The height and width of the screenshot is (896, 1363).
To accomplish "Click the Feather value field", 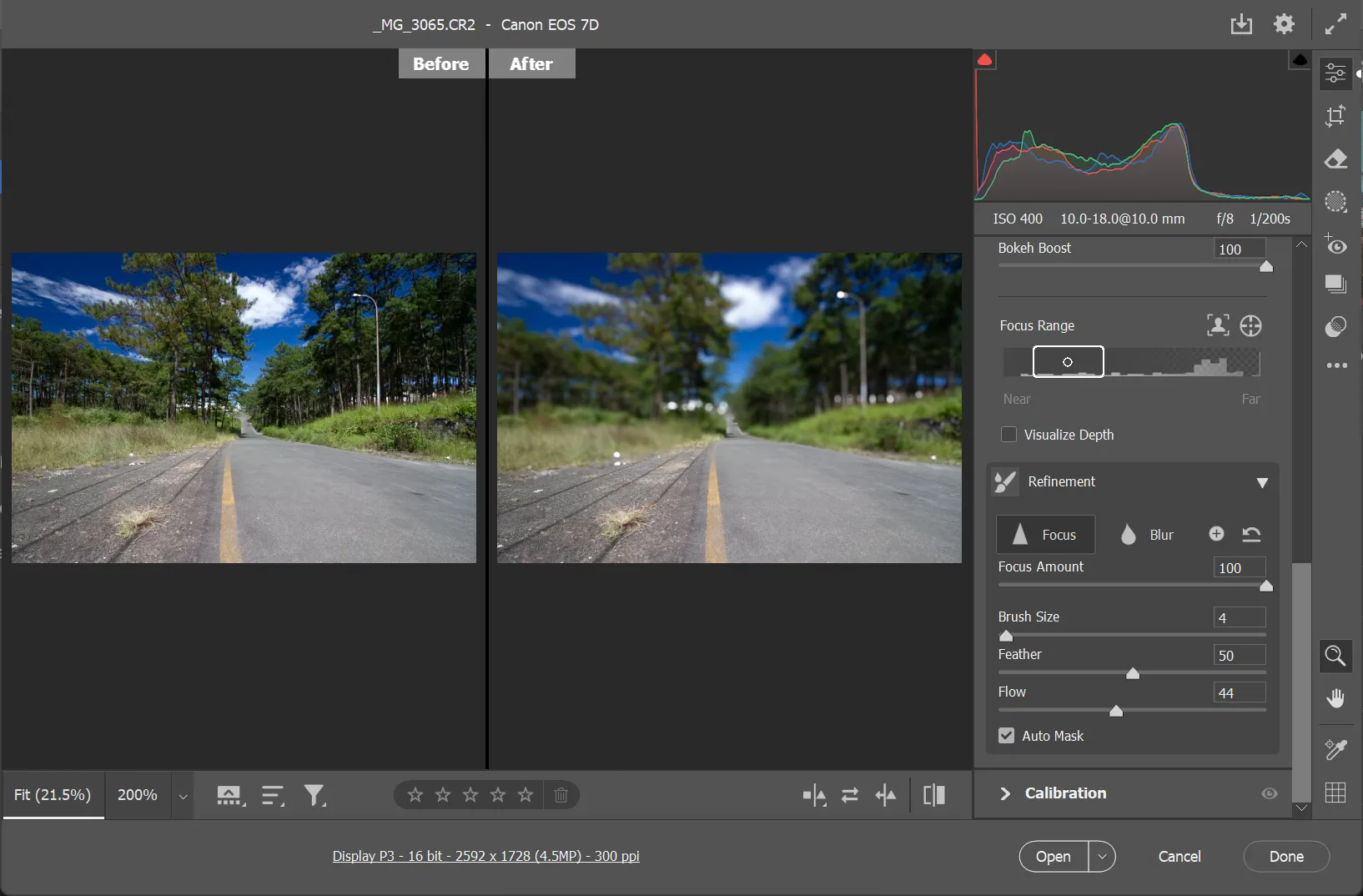I will coord(1240,655).
